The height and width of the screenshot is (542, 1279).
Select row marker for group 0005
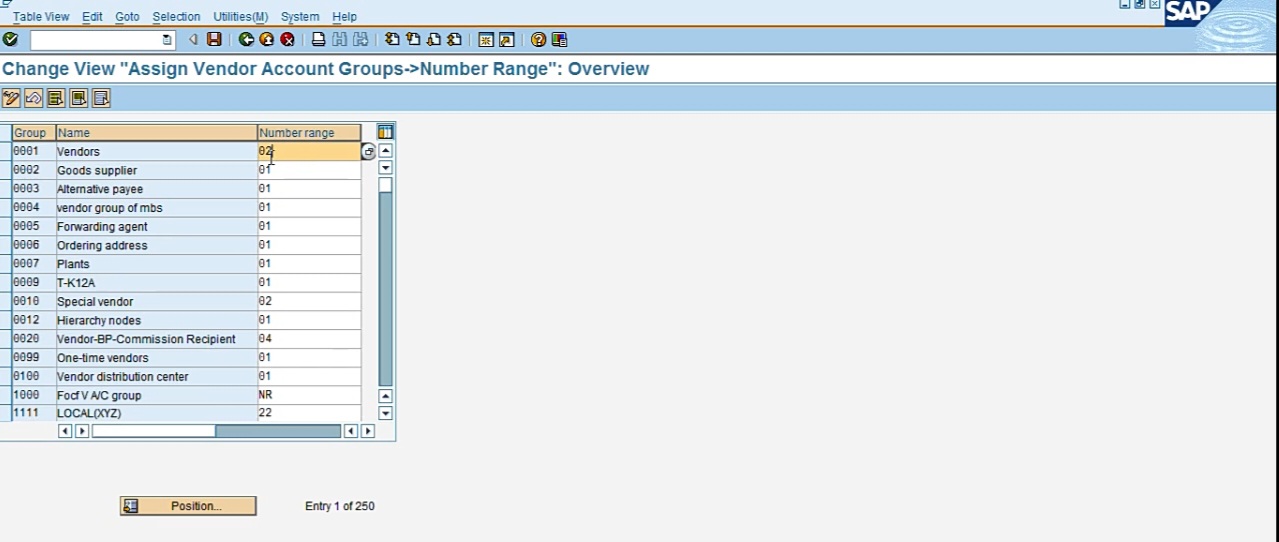5,226
